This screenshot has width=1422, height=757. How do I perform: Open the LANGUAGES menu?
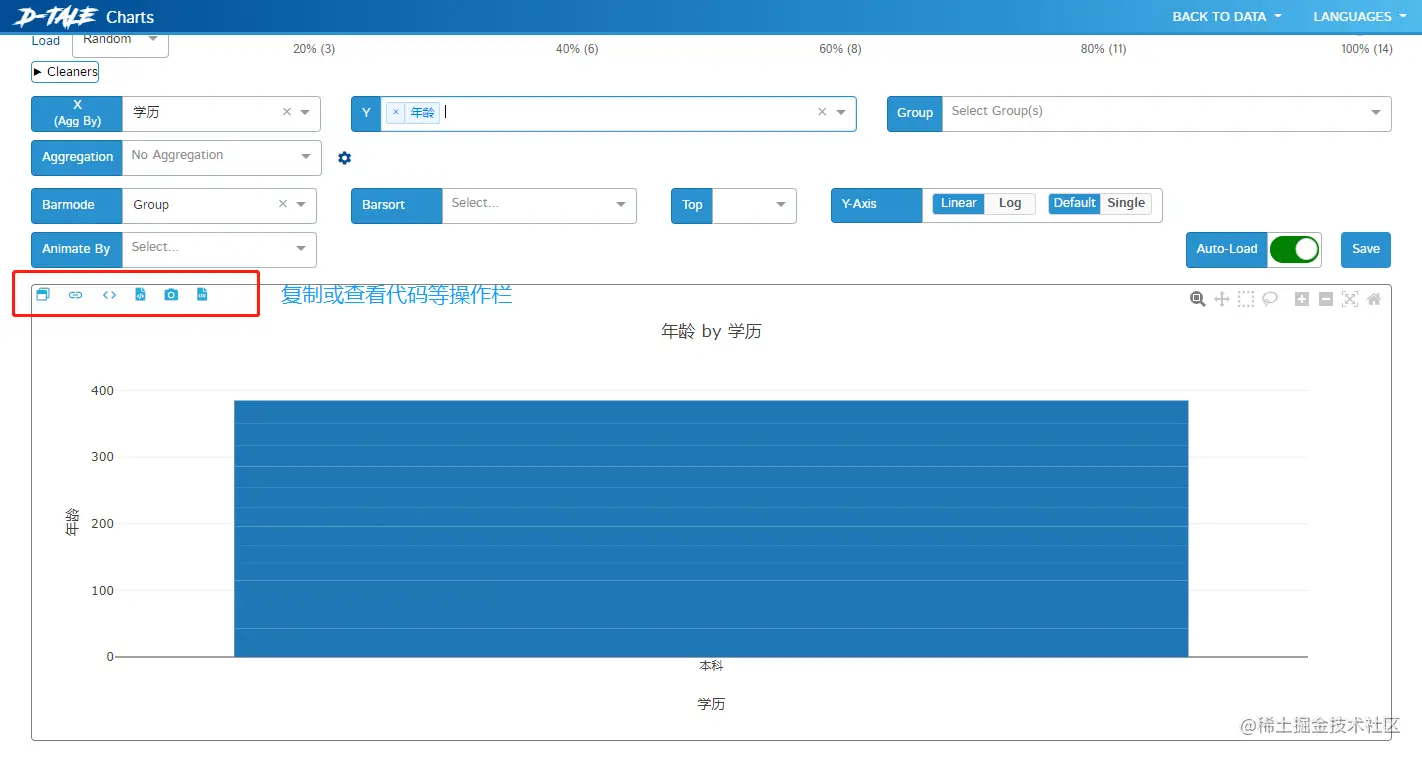(x=1360, y=17)
